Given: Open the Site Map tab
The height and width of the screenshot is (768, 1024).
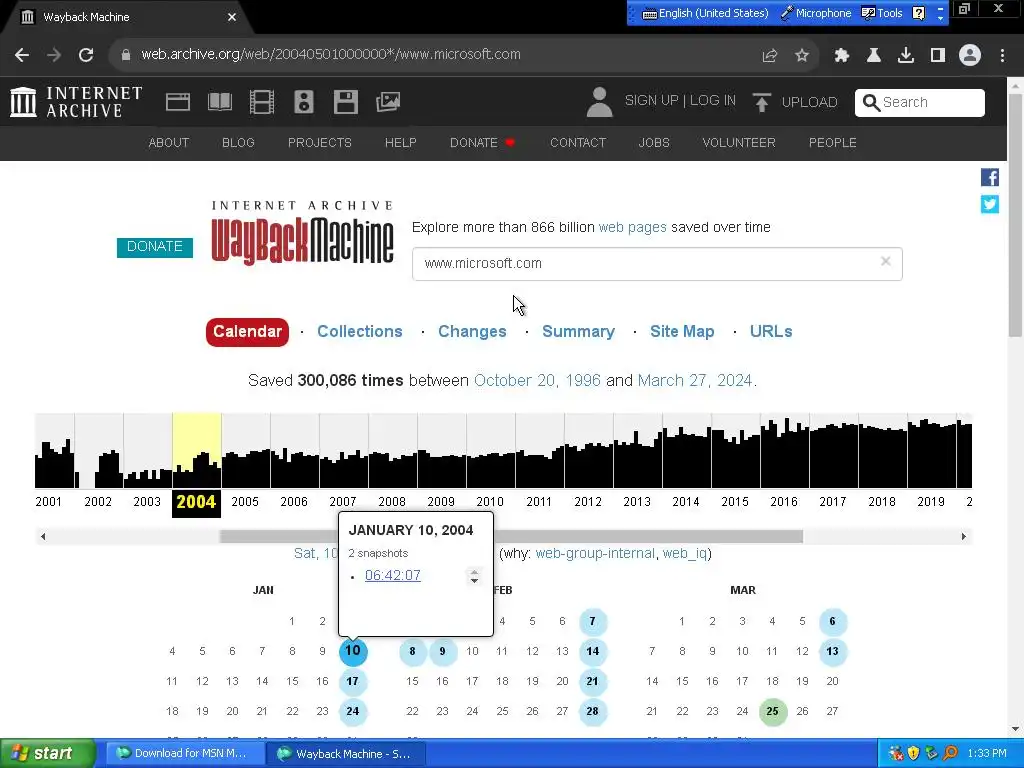Looking at the screenshot, I should point(682,332).
